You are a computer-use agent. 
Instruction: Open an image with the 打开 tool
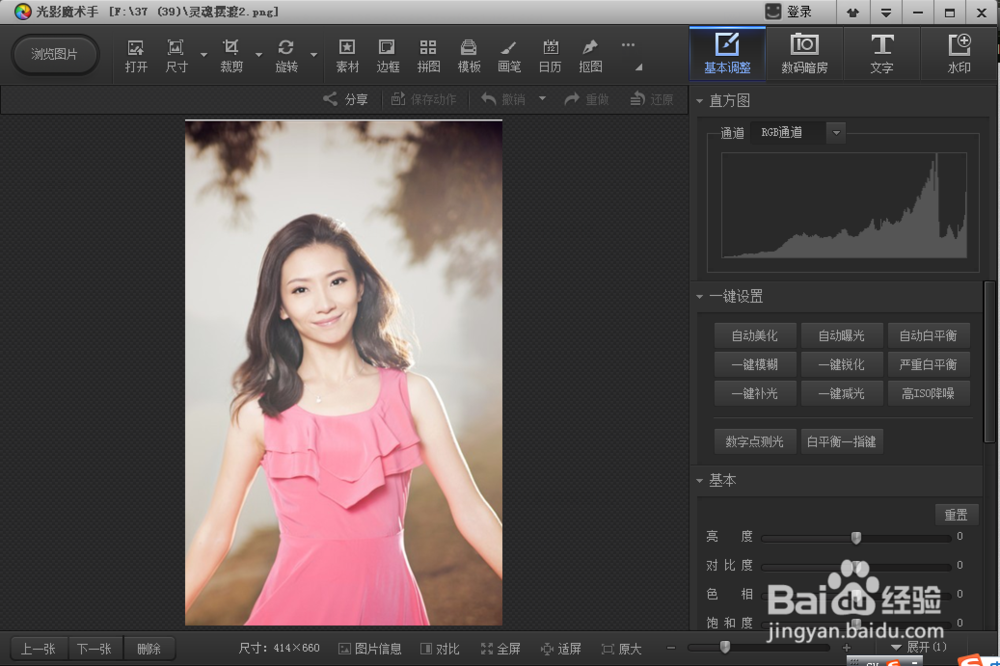tap(136, 56)
